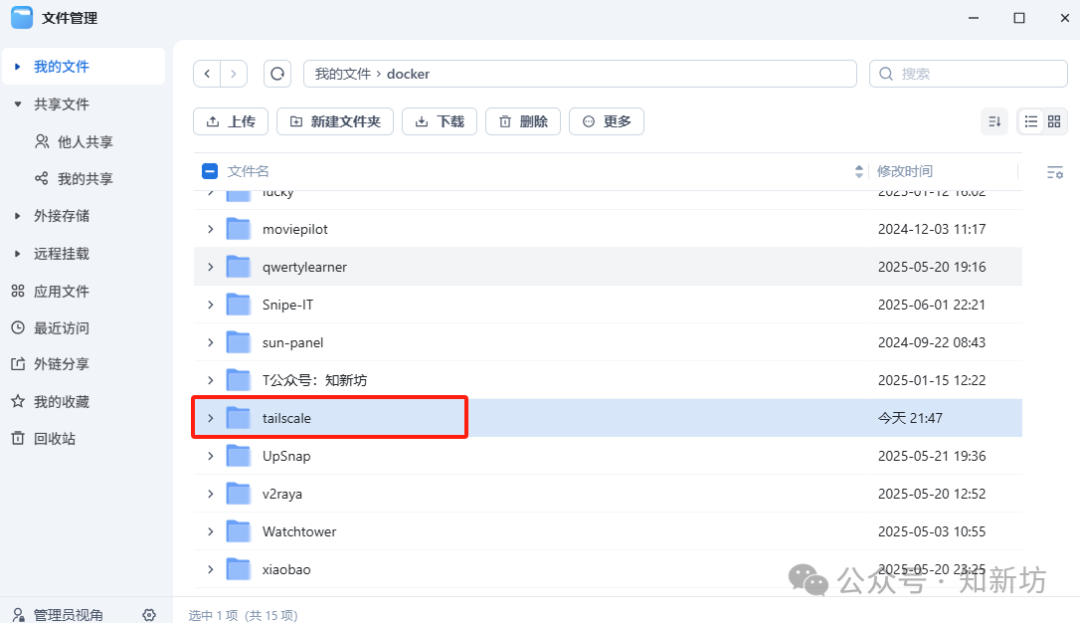The image size is (1080, 623).
Task: Expand the moviepilot folder row
Action: 210,229
